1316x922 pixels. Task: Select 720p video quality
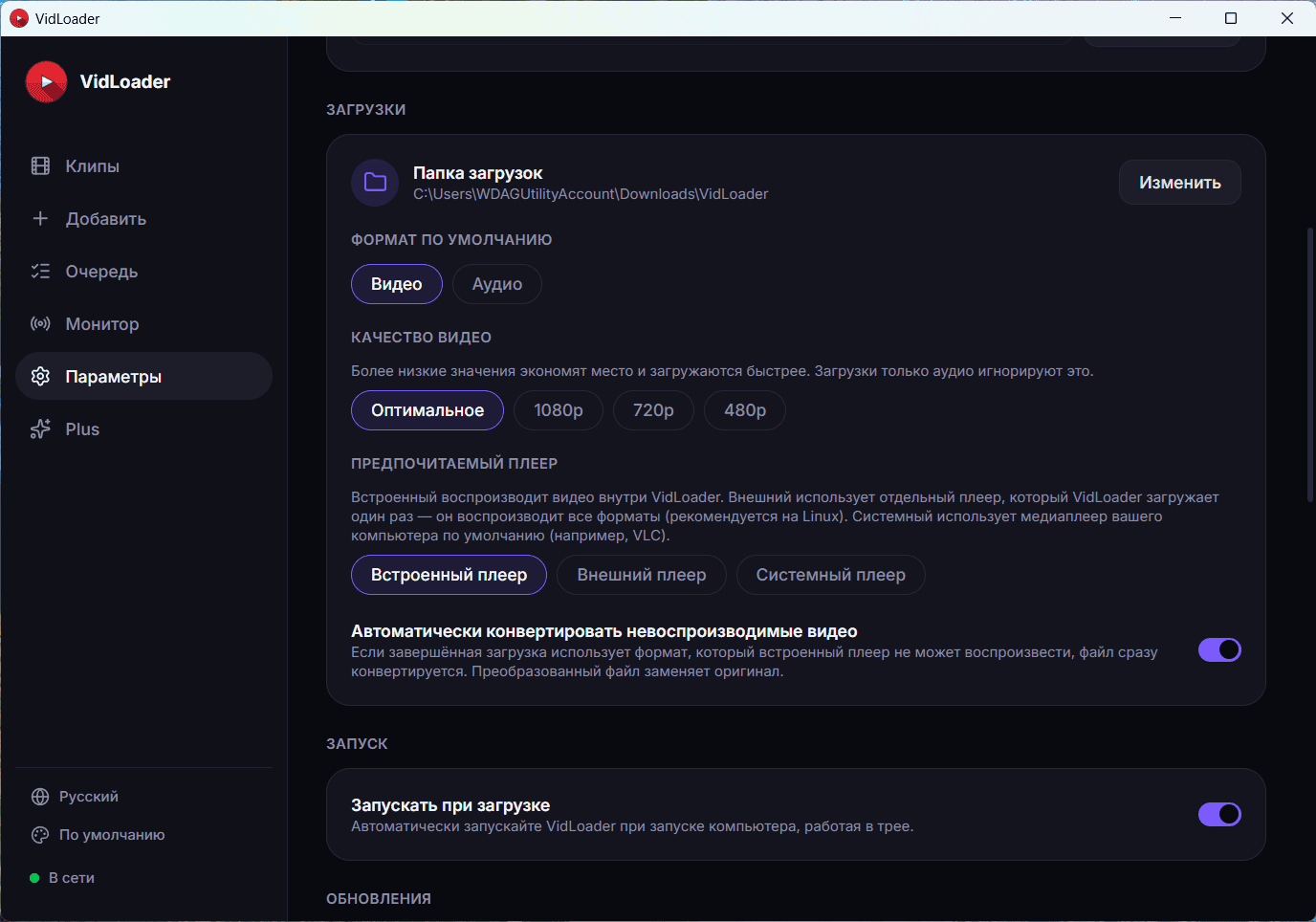[653, 410]
